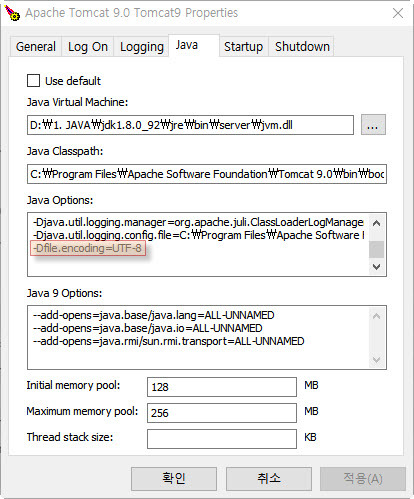Go to the Startup tab
Screen dimensions: 414x499
pos(243,47)
